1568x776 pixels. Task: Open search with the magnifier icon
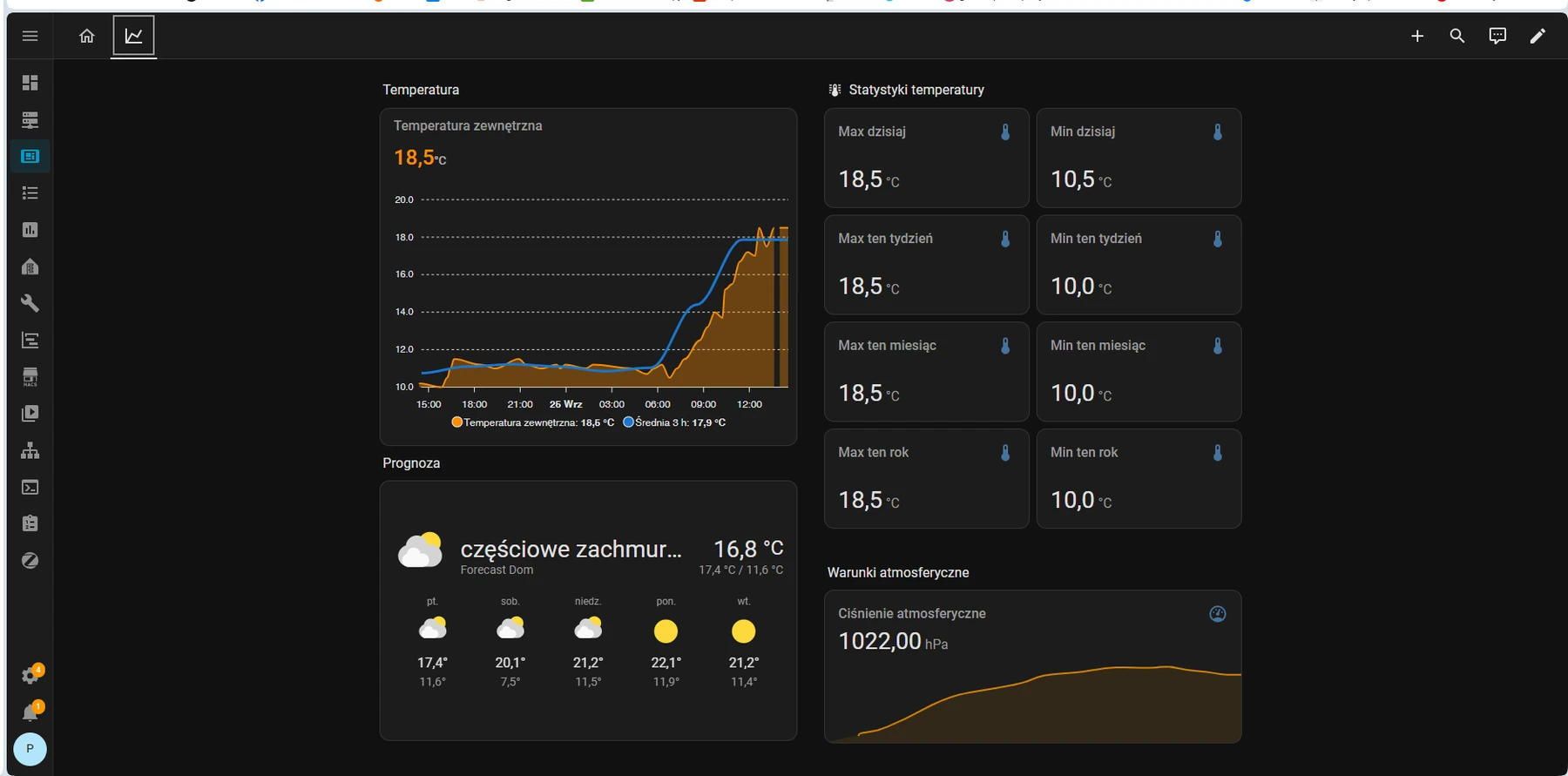pyautogui.click(x=1457, y=36)
